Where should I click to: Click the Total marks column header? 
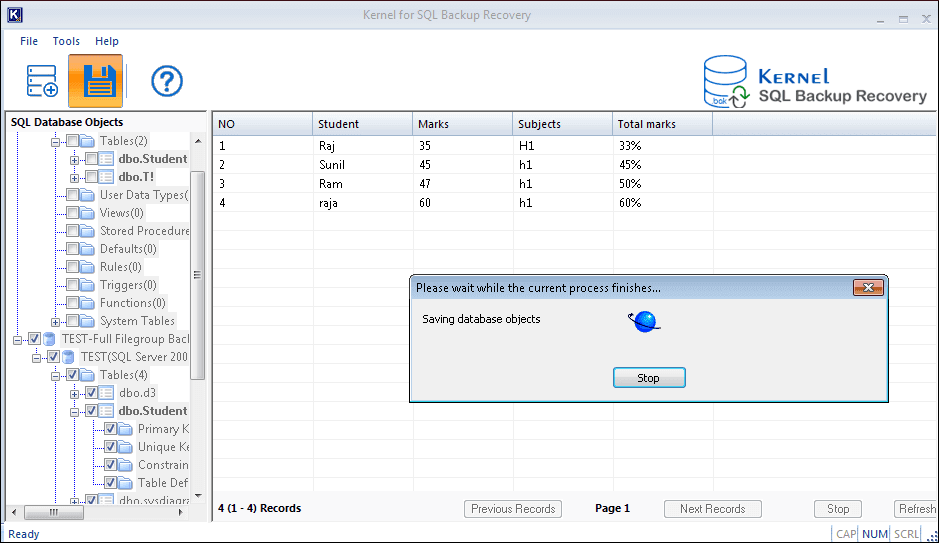662,124
